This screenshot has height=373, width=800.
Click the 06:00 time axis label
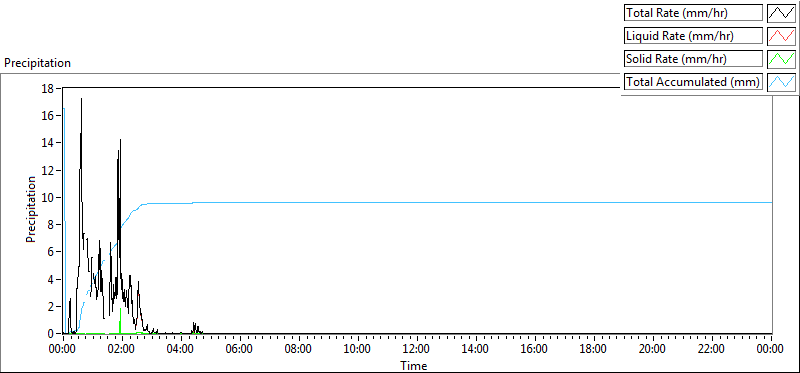(239, 349)
